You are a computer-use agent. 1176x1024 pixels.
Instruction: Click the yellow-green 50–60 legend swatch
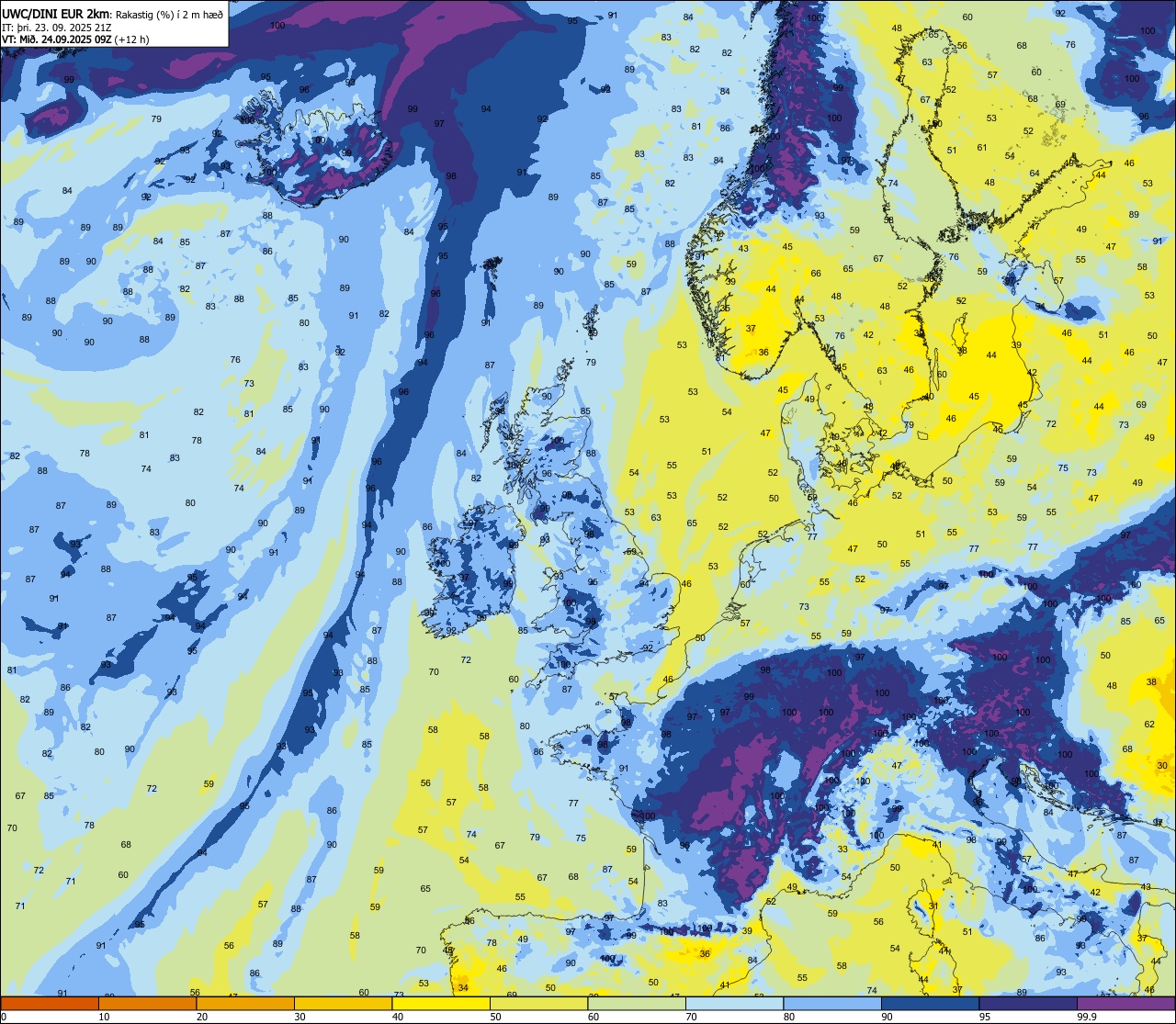tap(538, 1003)
